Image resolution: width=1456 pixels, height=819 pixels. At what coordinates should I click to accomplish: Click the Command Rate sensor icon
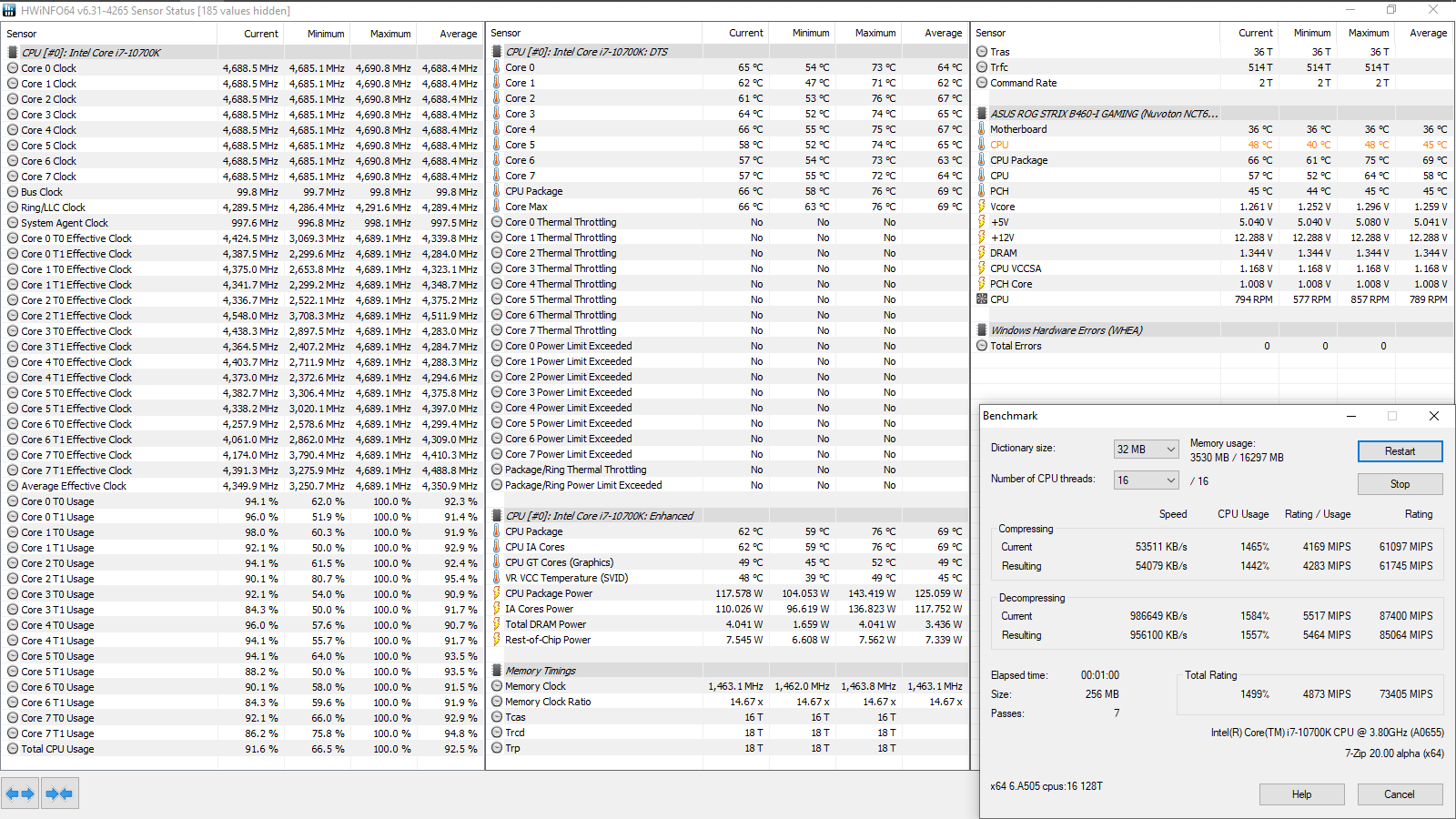click(982, 83)
